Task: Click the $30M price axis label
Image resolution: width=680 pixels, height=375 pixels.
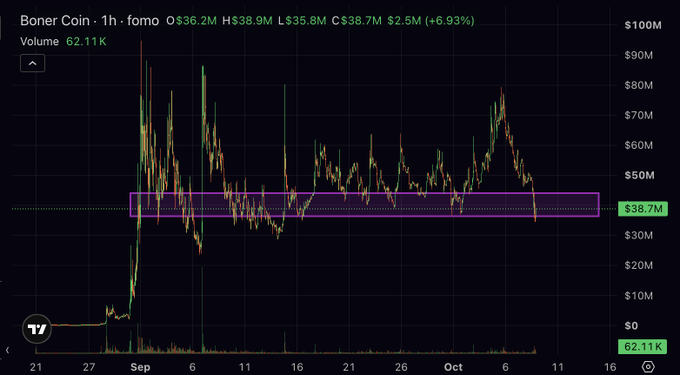Action: [x=639, y=235]
